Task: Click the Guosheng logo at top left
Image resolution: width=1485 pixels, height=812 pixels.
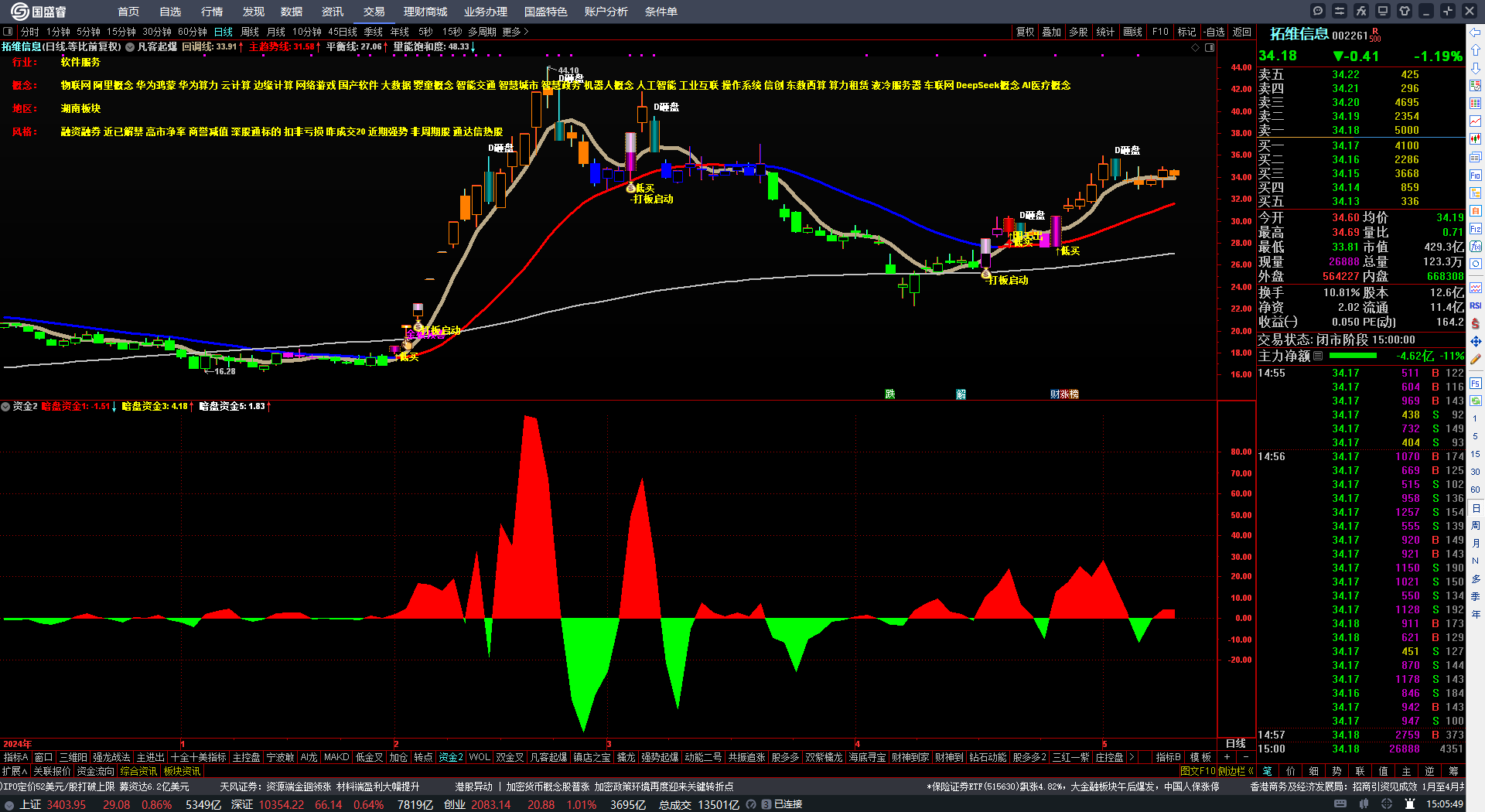Action: pyautogui.click(x=39, y=12)
